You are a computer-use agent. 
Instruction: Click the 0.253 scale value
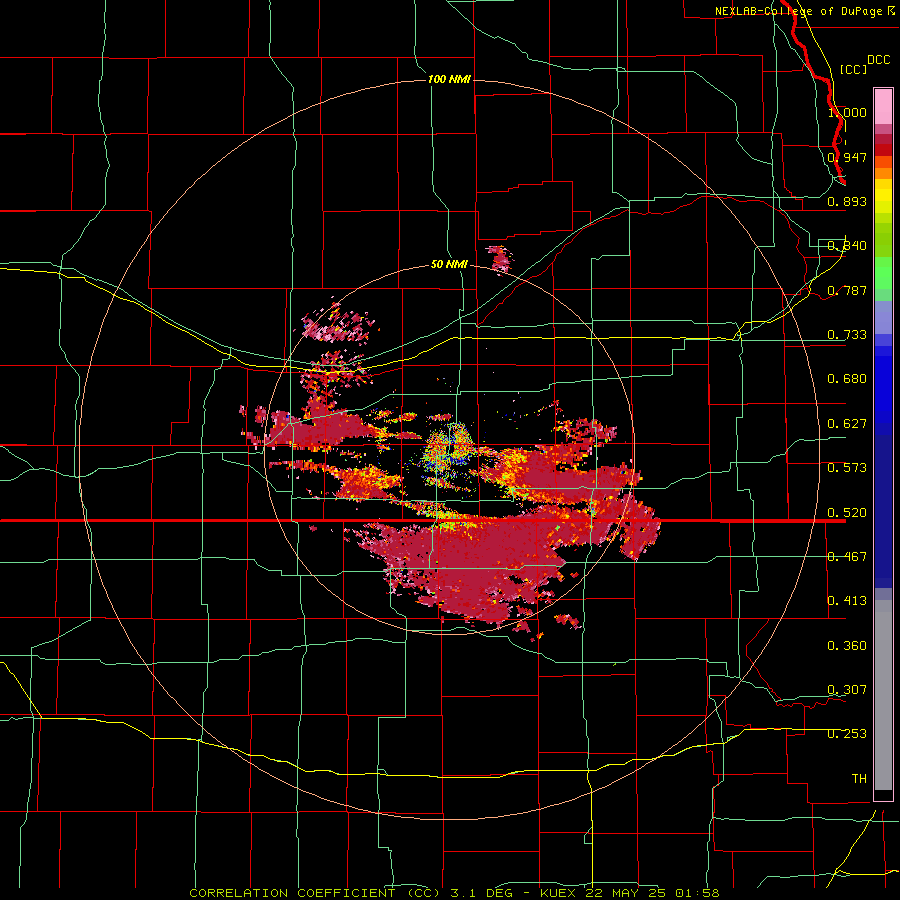(x=847, y=734)
